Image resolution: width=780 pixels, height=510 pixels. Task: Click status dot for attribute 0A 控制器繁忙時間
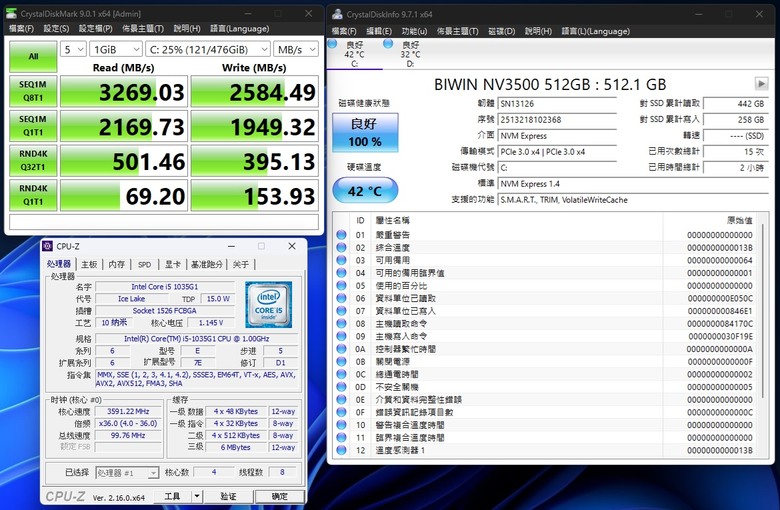point(341,349)
